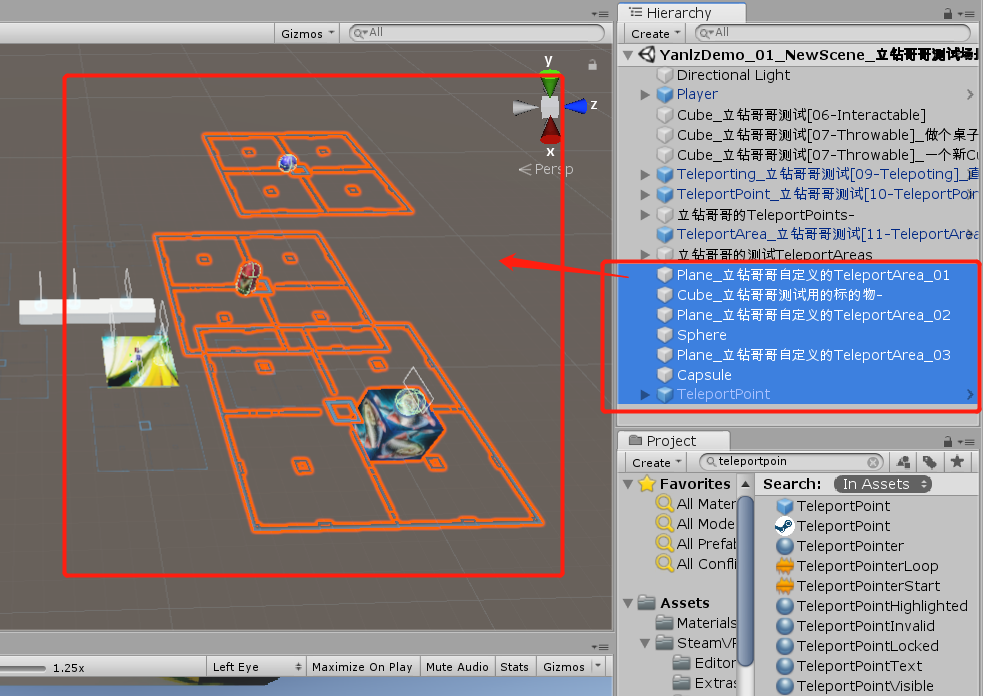Switch to the Project tab
Viewport: 983px width, 696px height.
pos(673,440)
